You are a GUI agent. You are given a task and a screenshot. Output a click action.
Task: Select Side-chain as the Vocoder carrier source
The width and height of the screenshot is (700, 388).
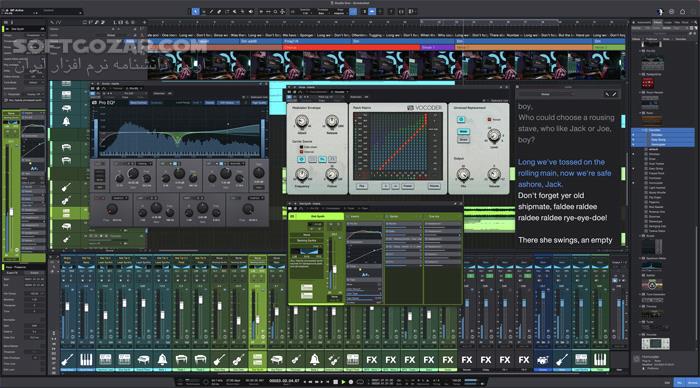click(x=301, y=147)
